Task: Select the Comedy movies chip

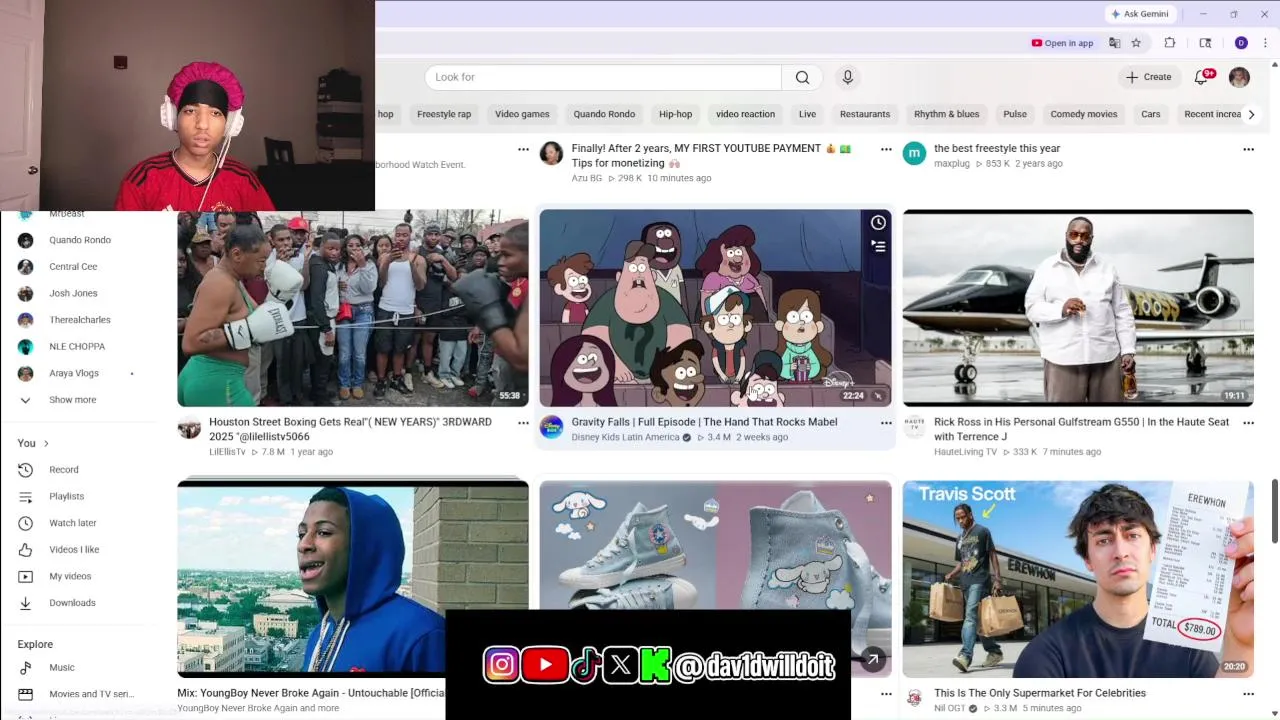Action: coord(1083,114)
